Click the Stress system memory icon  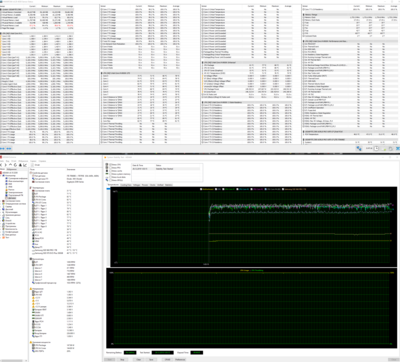[x=107, y=174]
